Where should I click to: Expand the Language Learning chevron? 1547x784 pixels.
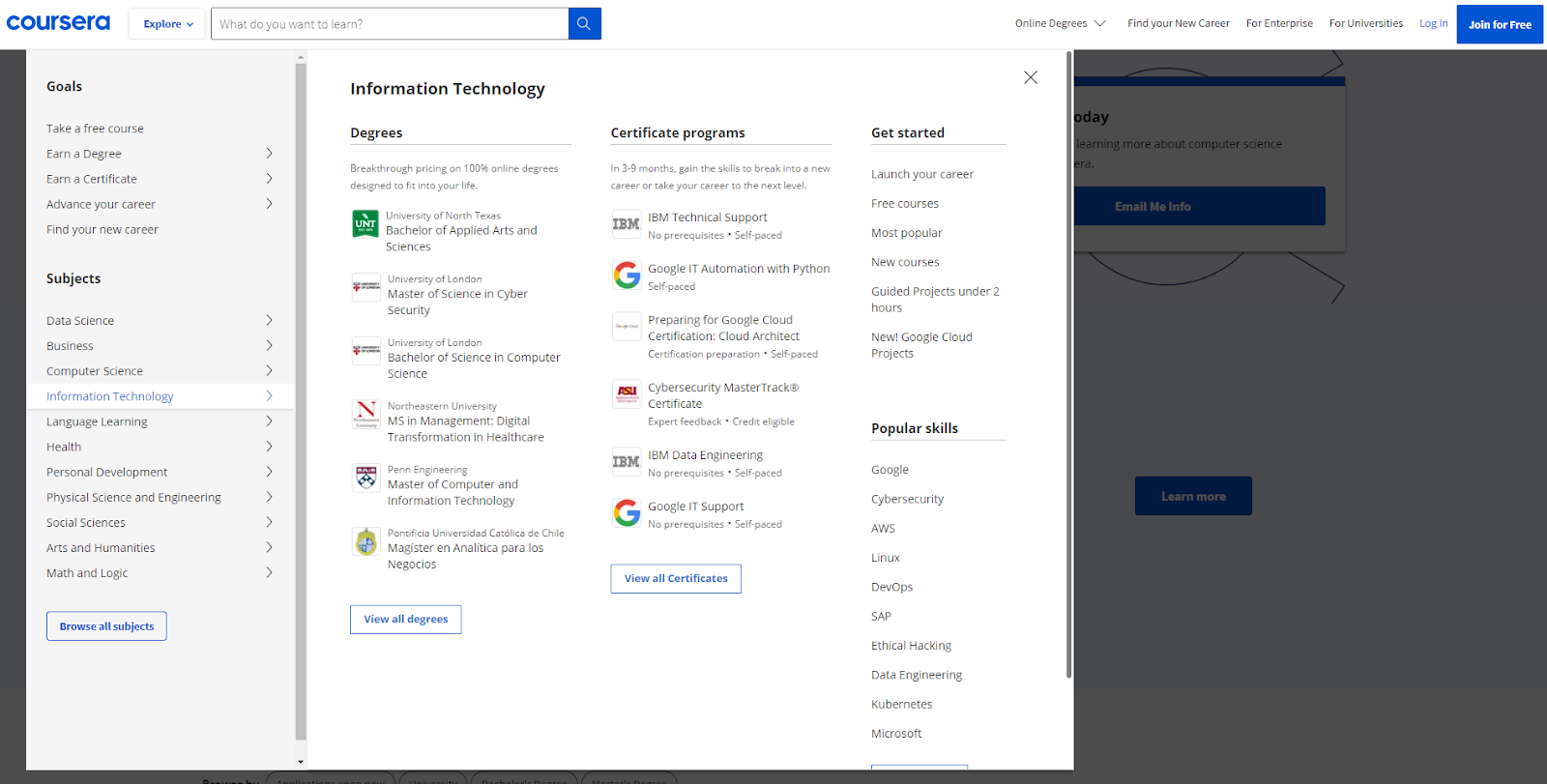coord(269,421)
